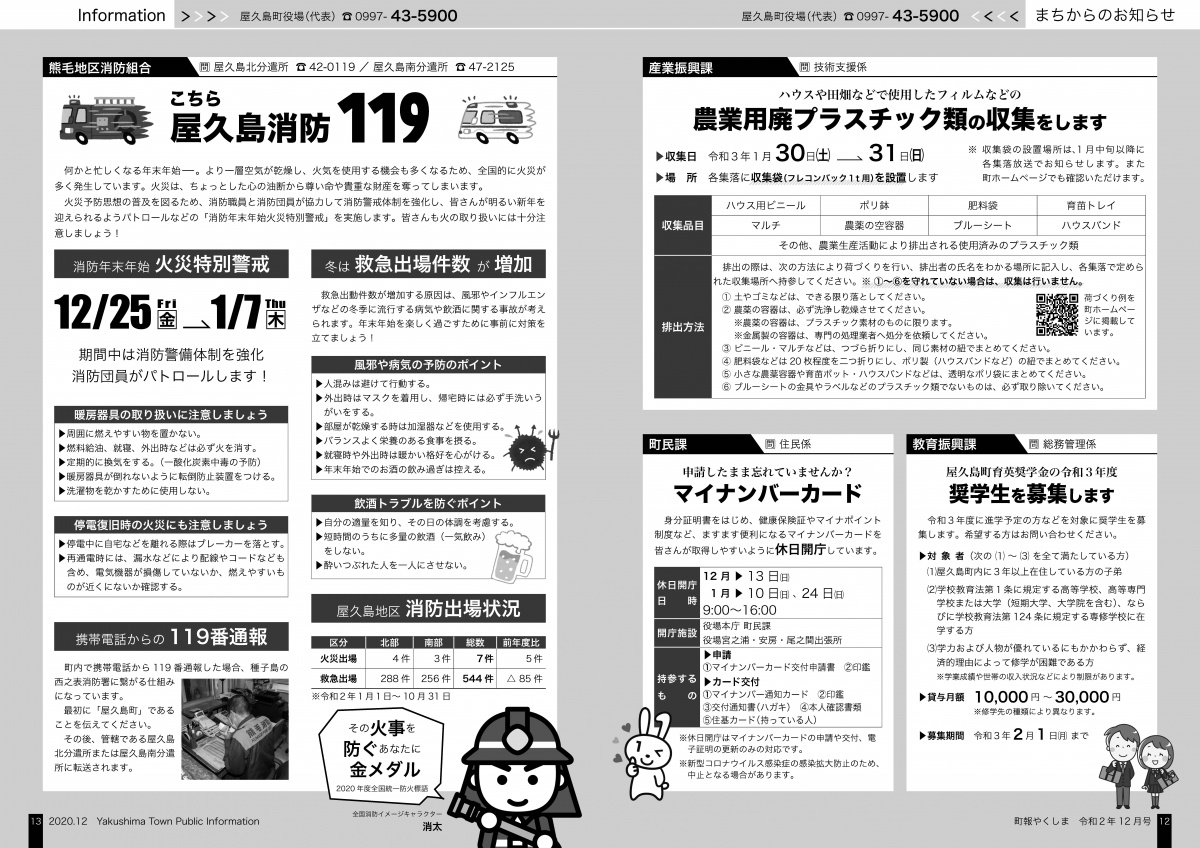
Task: Click the fire truck illustration
Action: coord(107,120)
